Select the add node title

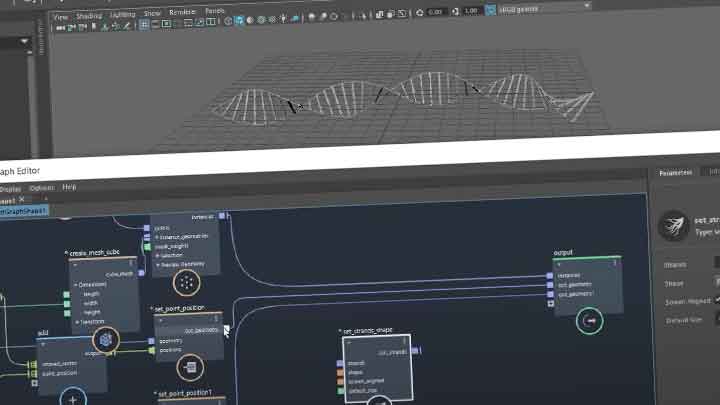pyautogui.click(x=43, y=333)
